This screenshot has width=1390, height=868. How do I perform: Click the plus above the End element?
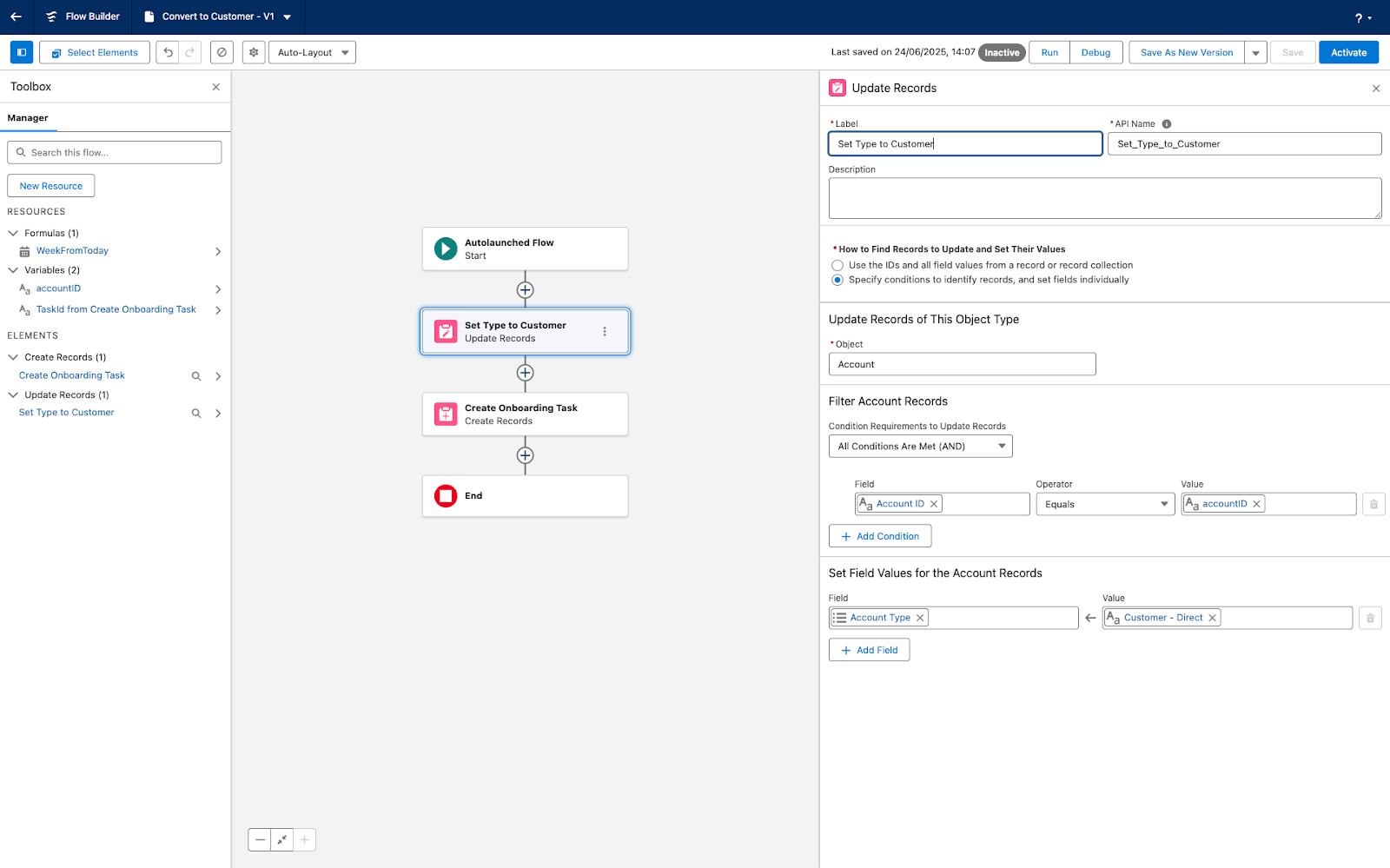coord(525,455)
